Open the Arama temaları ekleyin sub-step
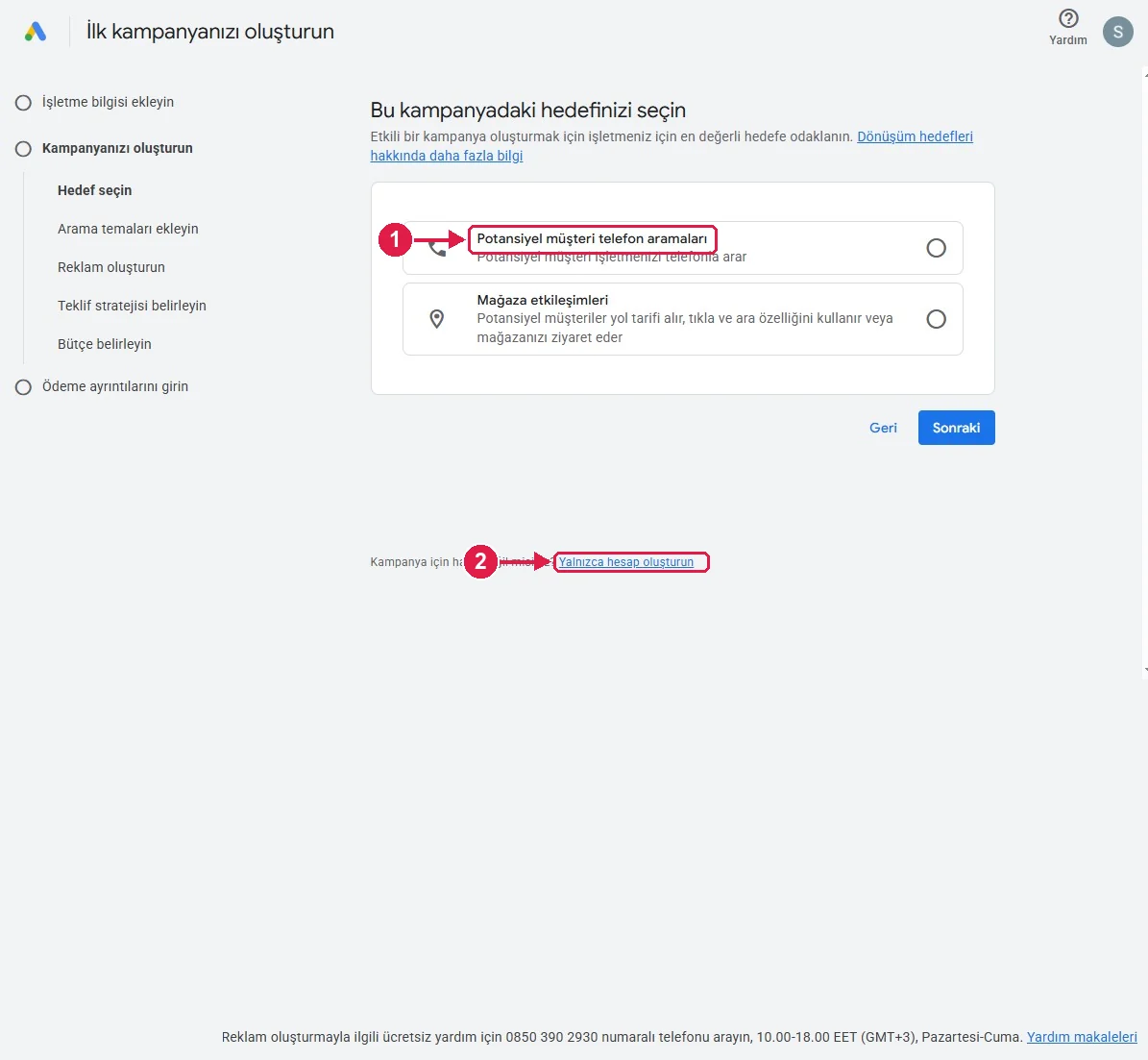Viewport: 1148px width, 1060px height. [128, 229]
